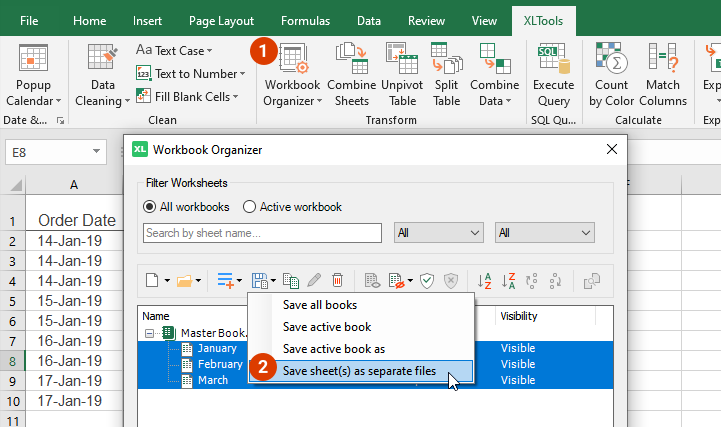
Task: Select the February sheet row
Action: click(220, 364)
